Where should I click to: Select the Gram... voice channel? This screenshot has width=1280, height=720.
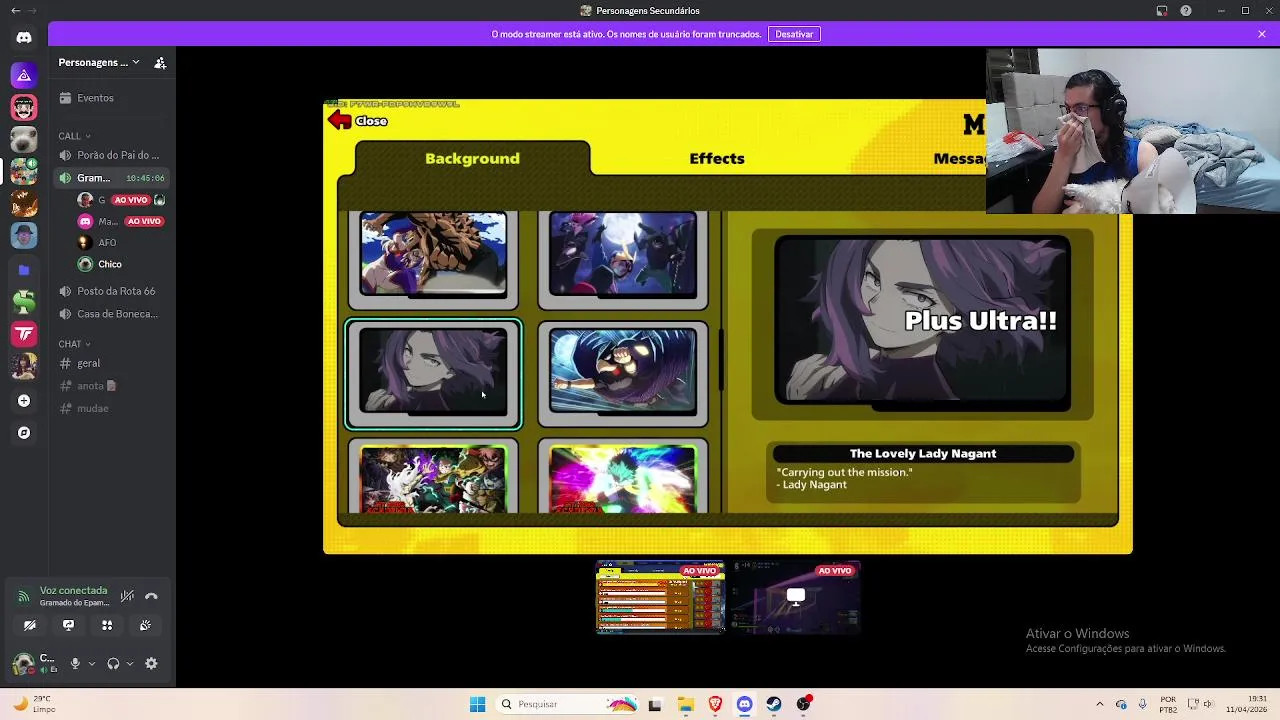tap(111, 178)
